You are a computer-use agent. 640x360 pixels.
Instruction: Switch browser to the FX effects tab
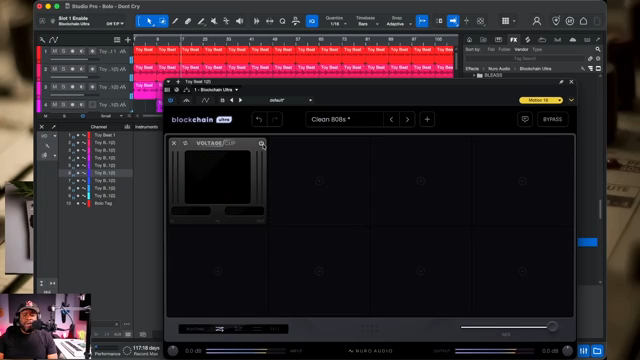[x=513, y=40]
